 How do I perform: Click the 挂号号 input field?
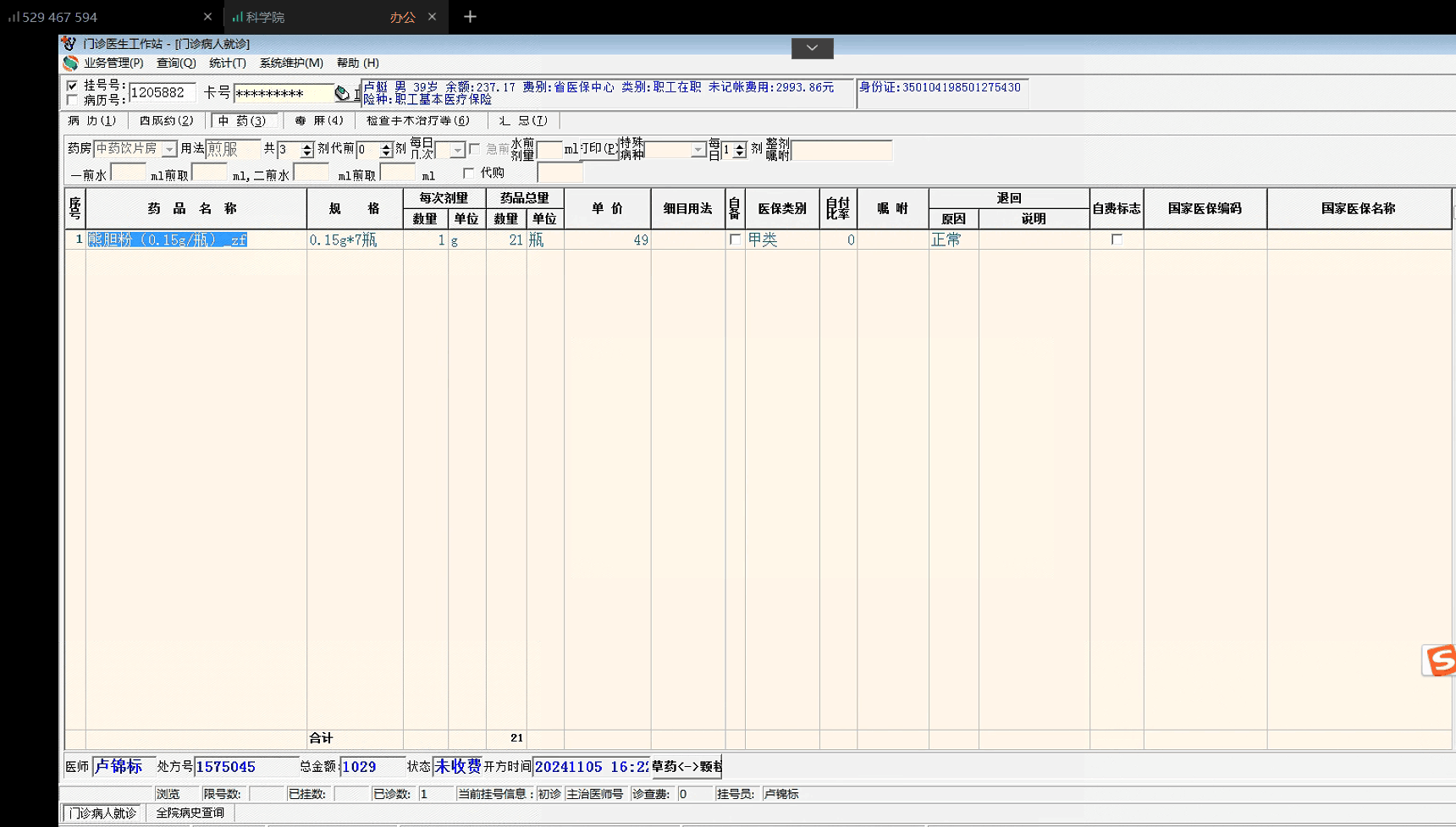tap(163, 92)
